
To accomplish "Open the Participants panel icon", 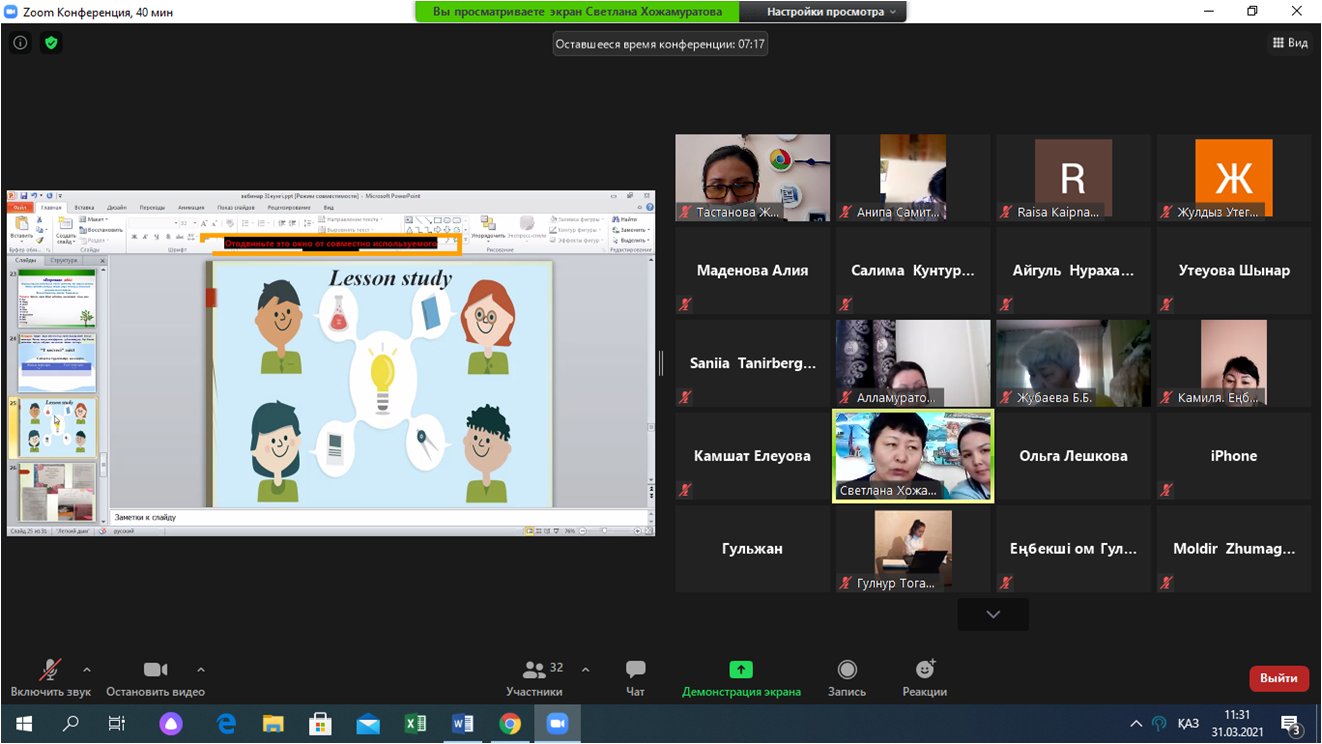I will point(535,670).
